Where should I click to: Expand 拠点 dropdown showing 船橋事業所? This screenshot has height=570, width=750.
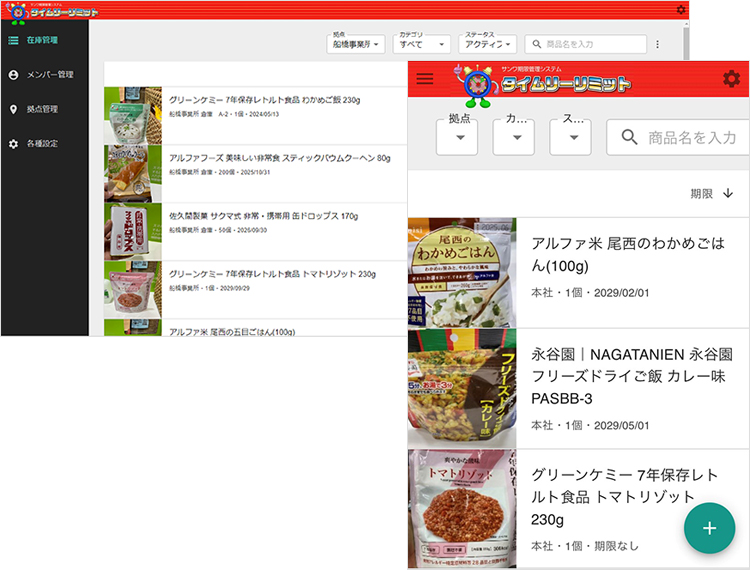click(356, 44)
